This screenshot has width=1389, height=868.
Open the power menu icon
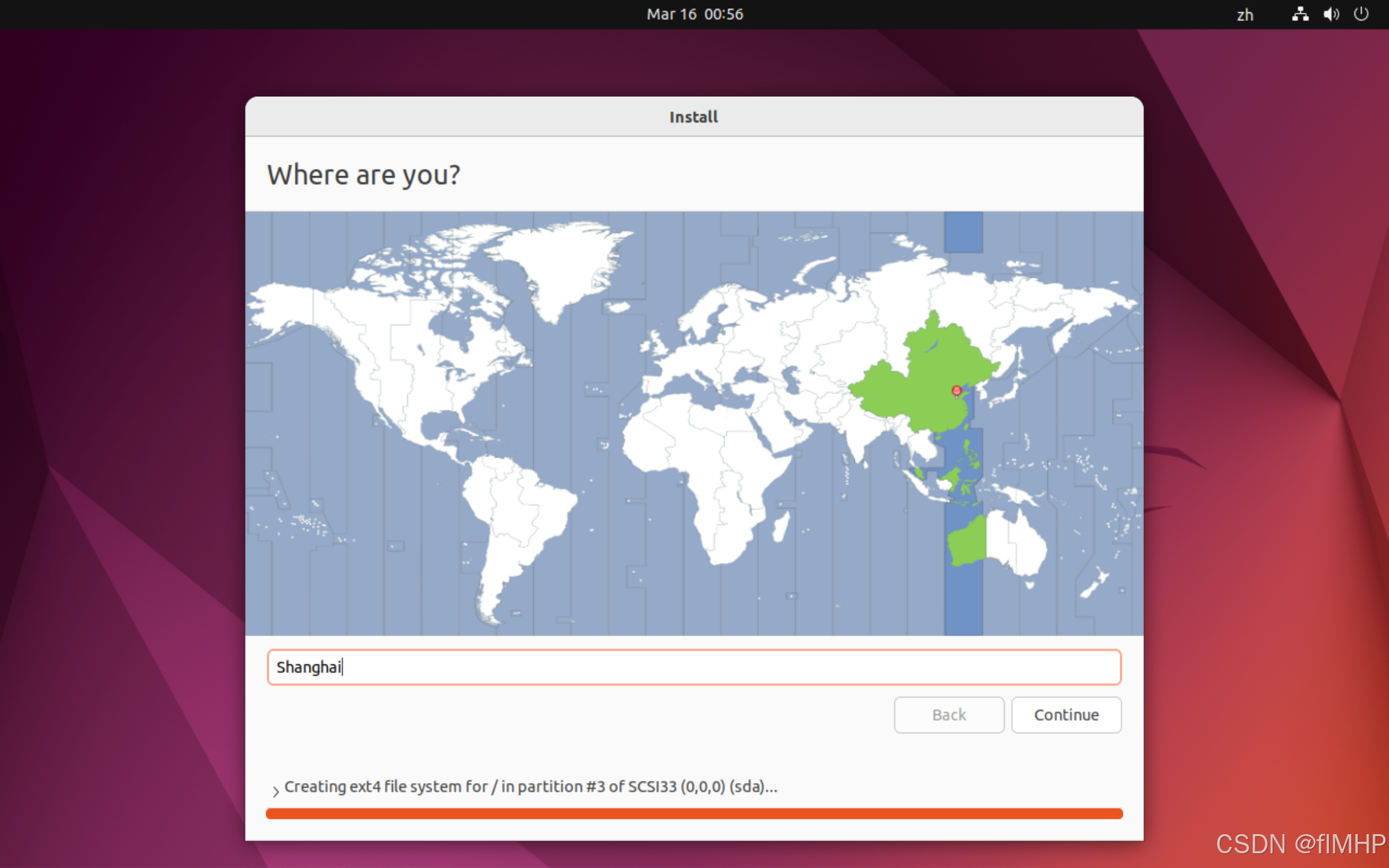(1361, 14)
